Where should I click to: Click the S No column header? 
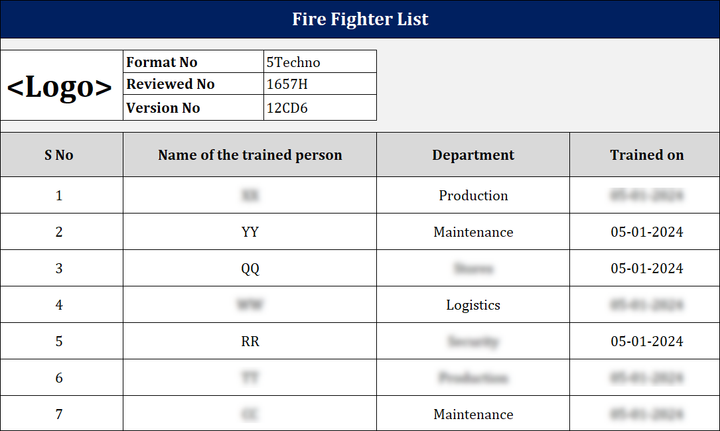[59, 155]
